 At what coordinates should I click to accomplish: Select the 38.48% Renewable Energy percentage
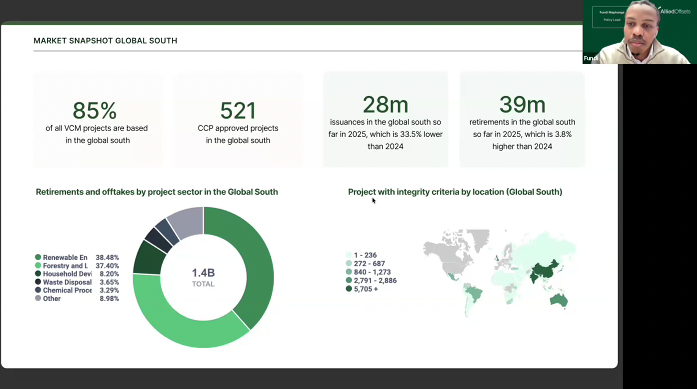(107, 257)
